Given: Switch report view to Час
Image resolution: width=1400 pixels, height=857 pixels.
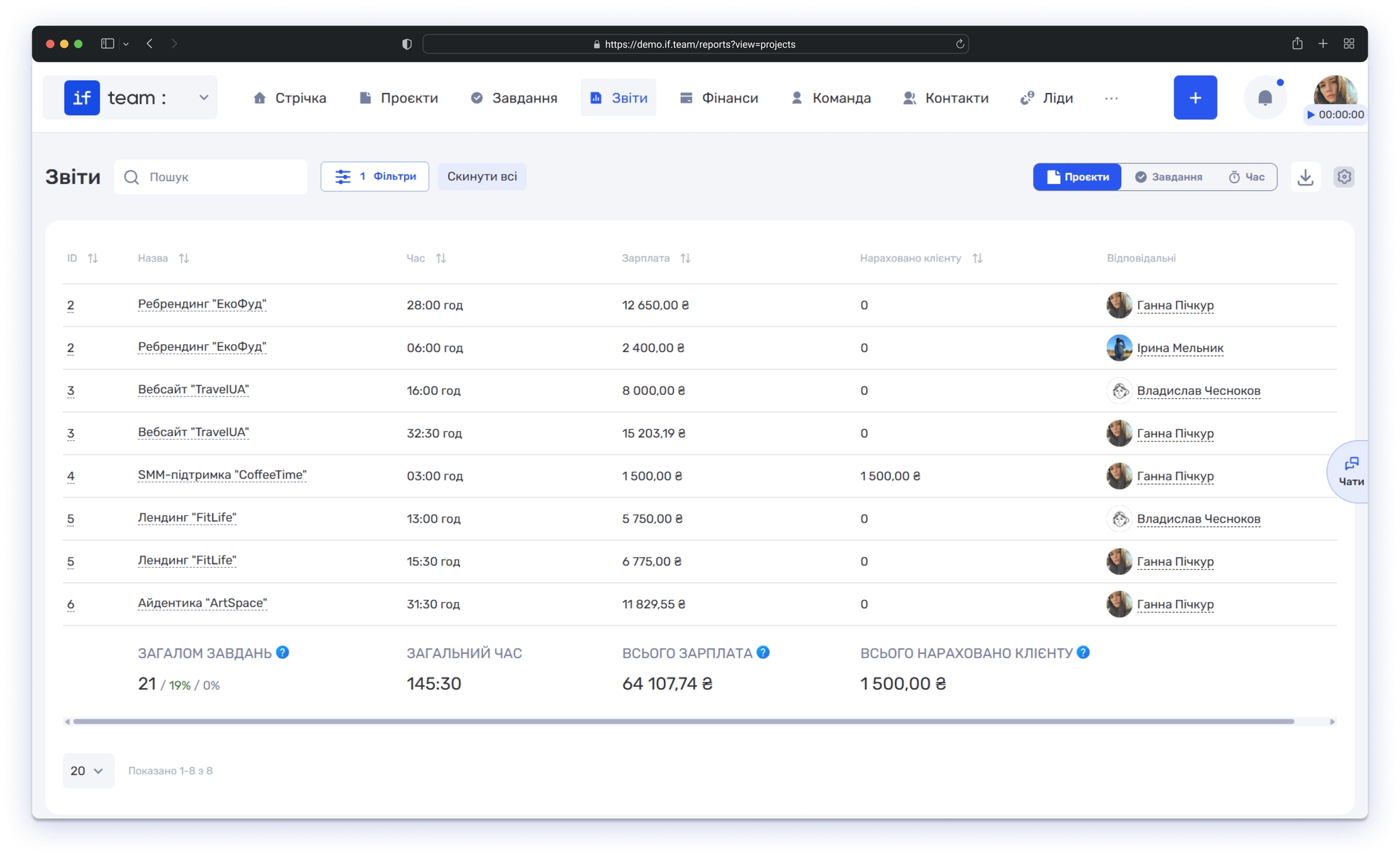Looking at the screenshot, I should [1246, 177].
